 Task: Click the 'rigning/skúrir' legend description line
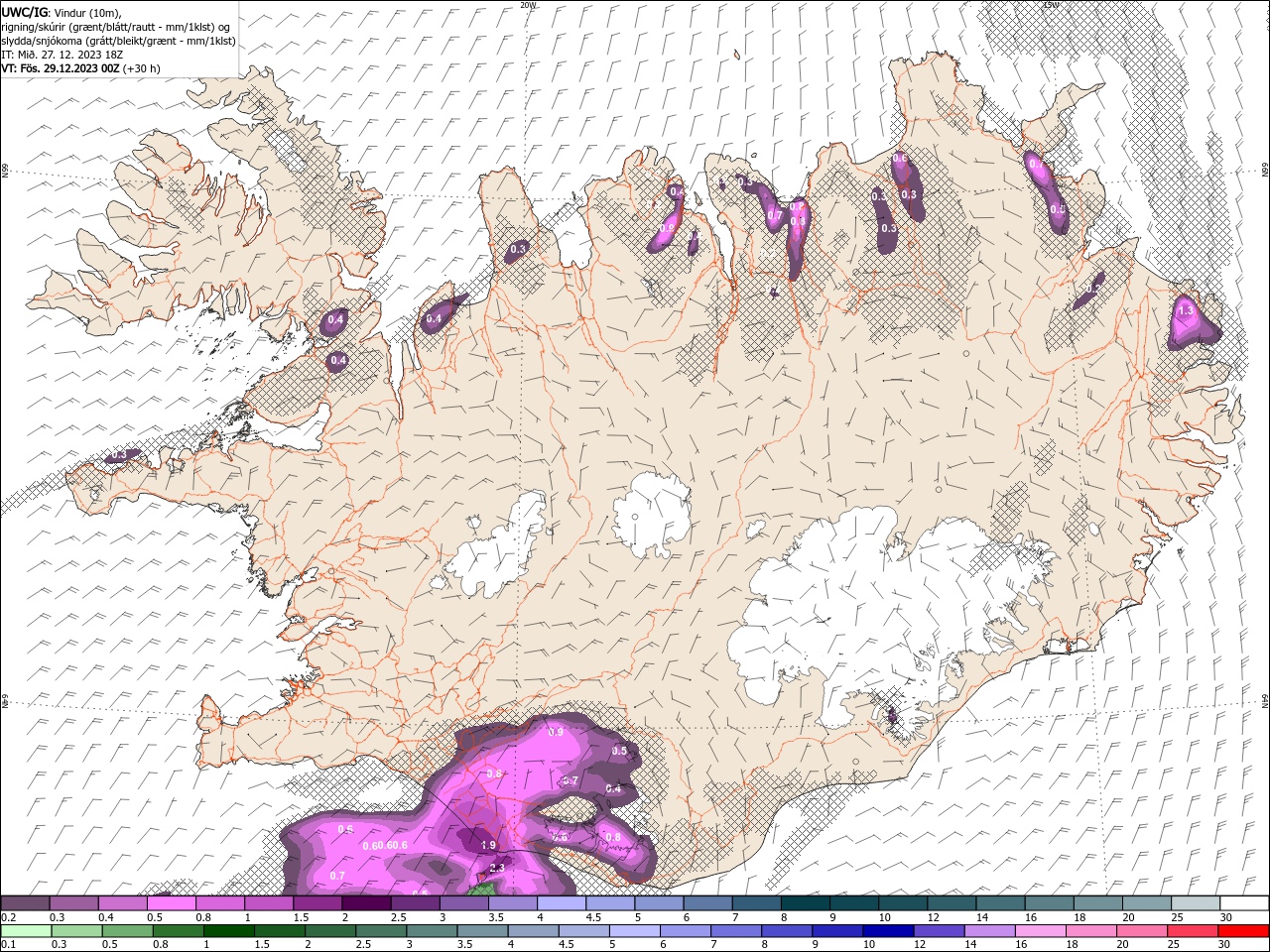116,26
